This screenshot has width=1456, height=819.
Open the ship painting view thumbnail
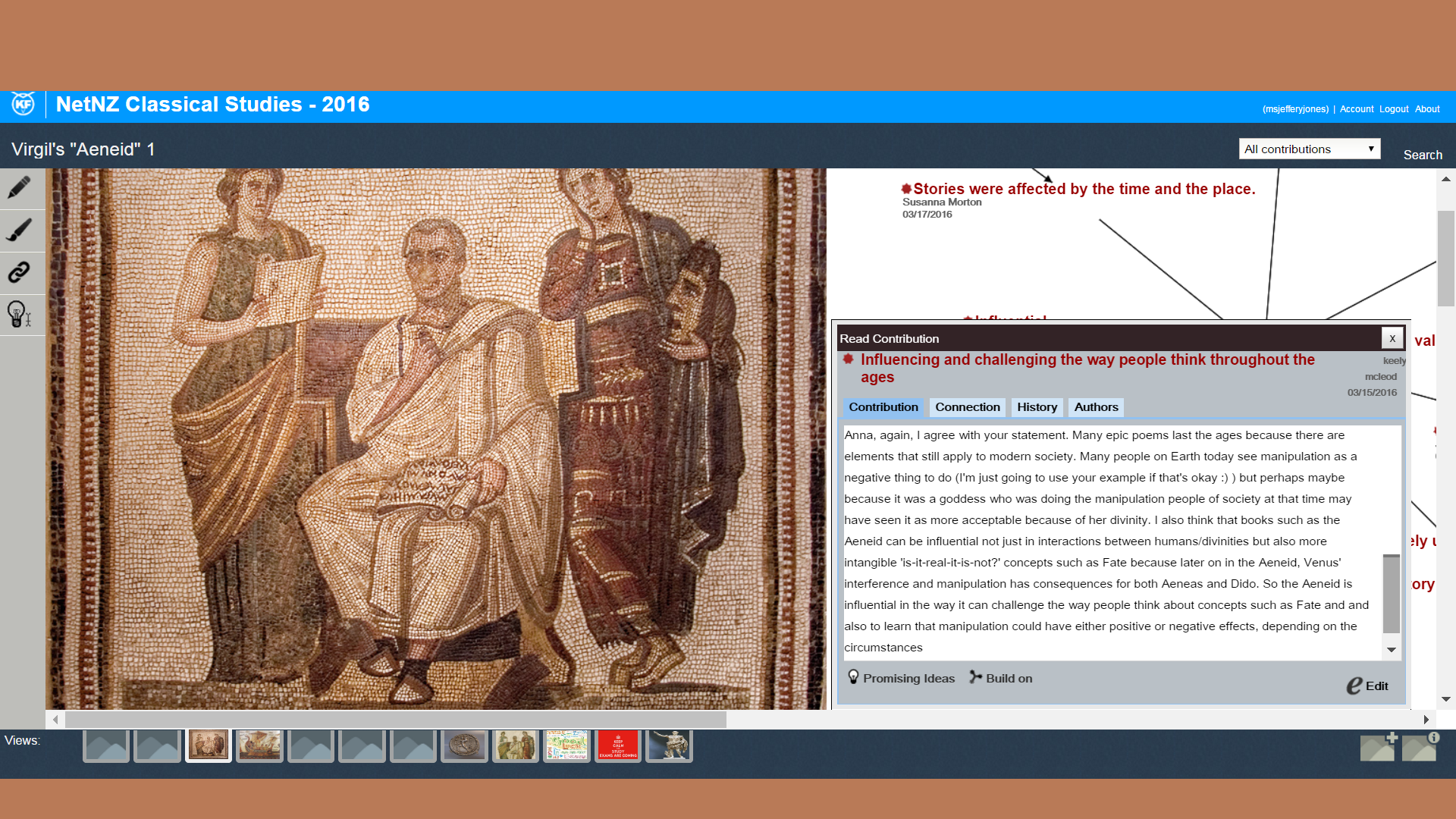pyautogui.click(x=259, y=745)
